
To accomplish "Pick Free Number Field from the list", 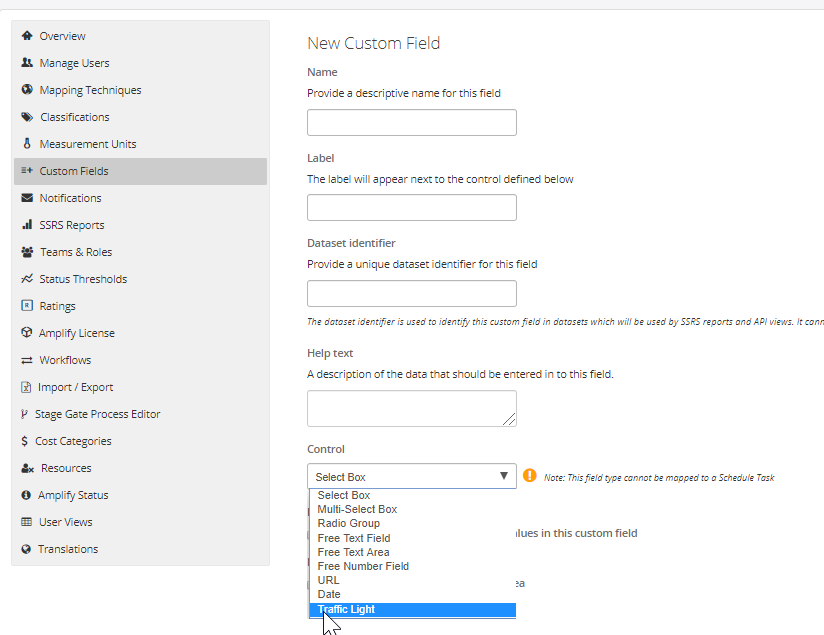I will [x=362, y=566].
